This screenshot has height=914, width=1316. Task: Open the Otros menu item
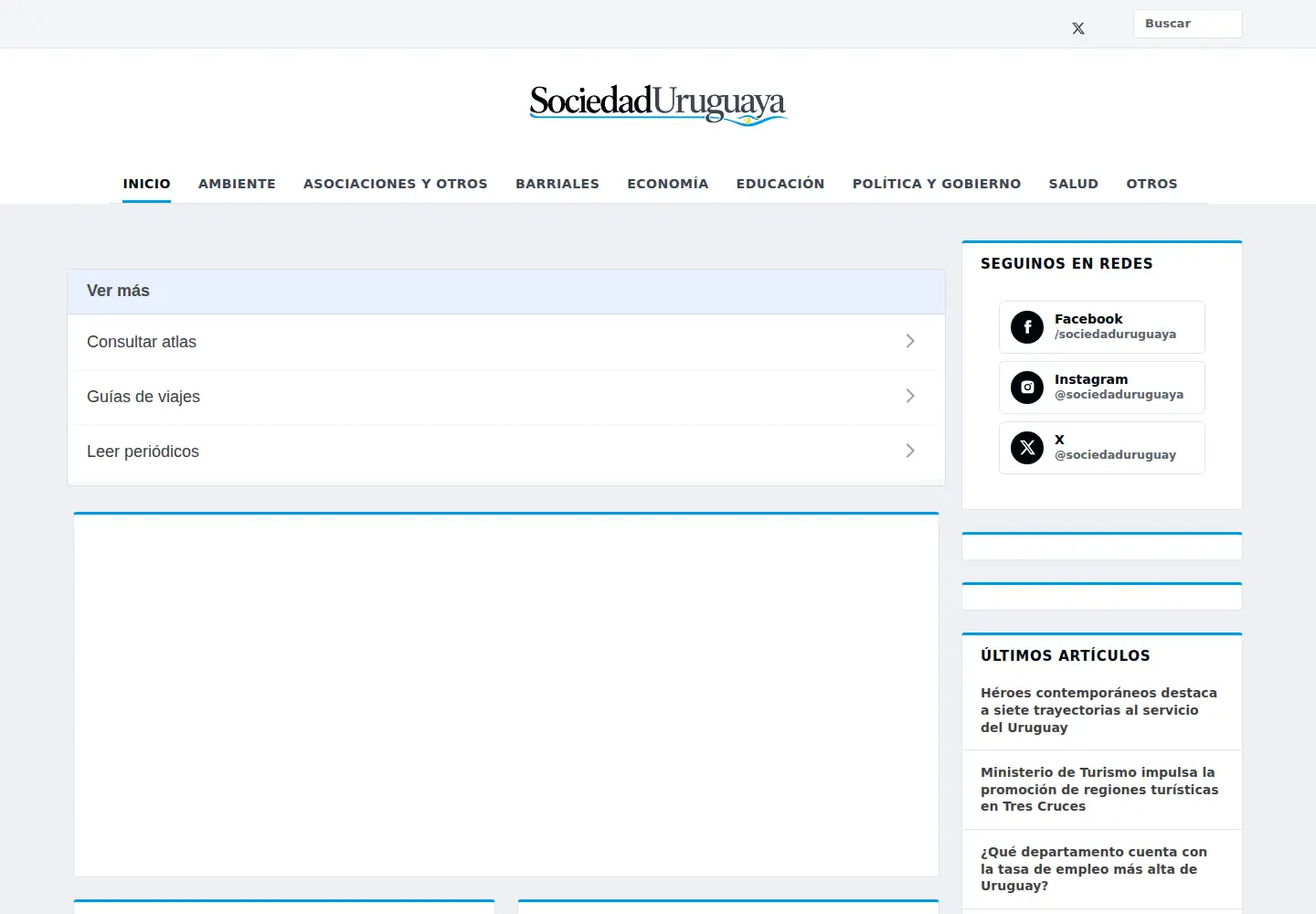[x=1152, y=184]
